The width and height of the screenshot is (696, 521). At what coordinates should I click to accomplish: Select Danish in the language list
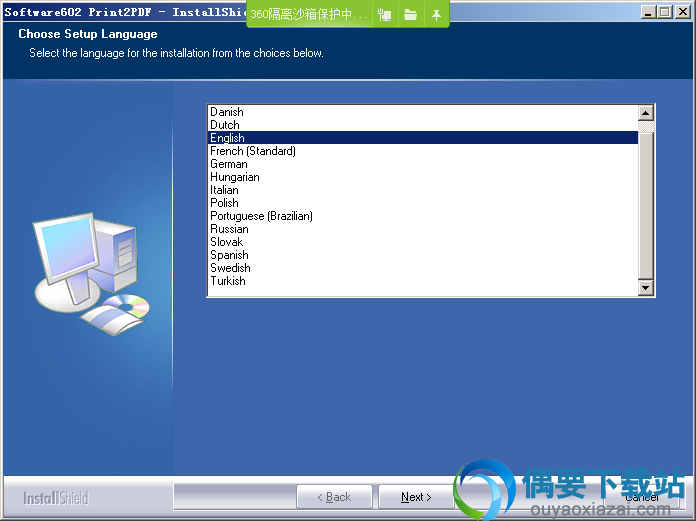pos(423,112)
